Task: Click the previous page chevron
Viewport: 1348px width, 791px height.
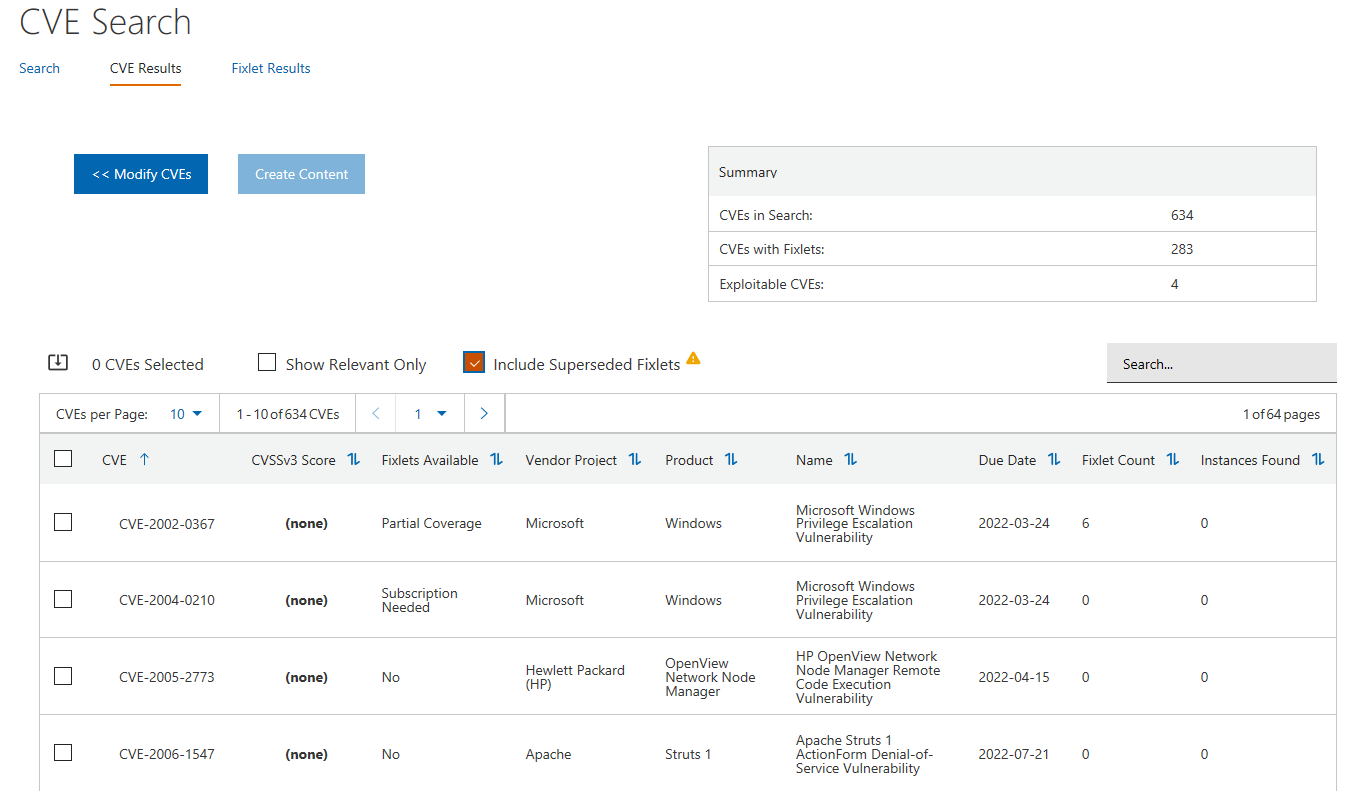Action: [375, 412]
